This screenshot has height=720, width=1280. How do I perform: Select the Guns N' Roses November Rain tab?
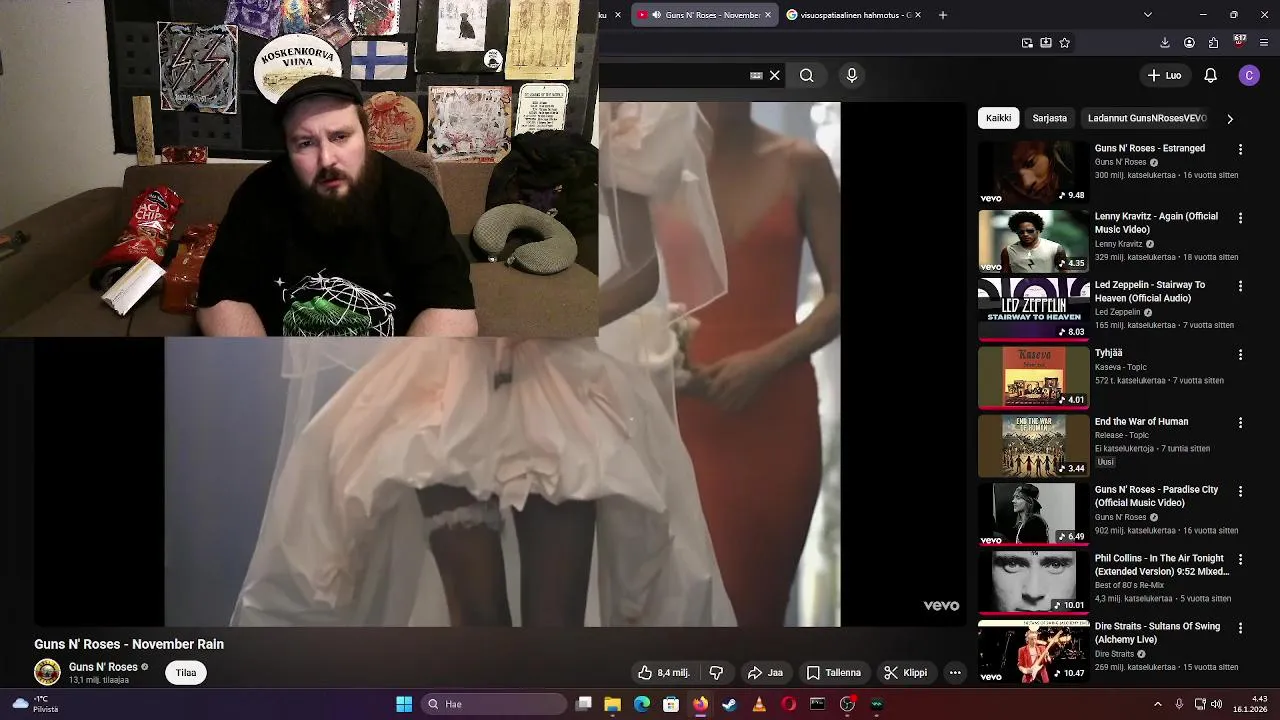click(x=705, y=15)
